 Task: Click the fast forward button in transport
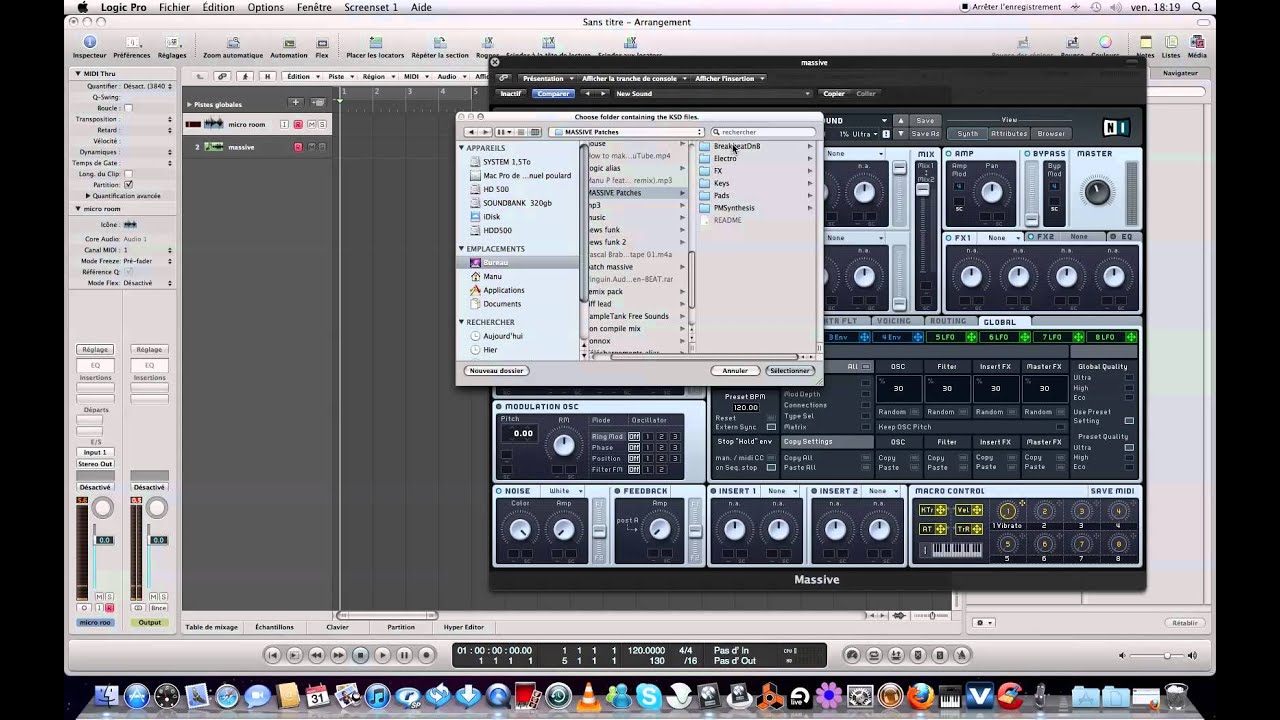[338, 655]
